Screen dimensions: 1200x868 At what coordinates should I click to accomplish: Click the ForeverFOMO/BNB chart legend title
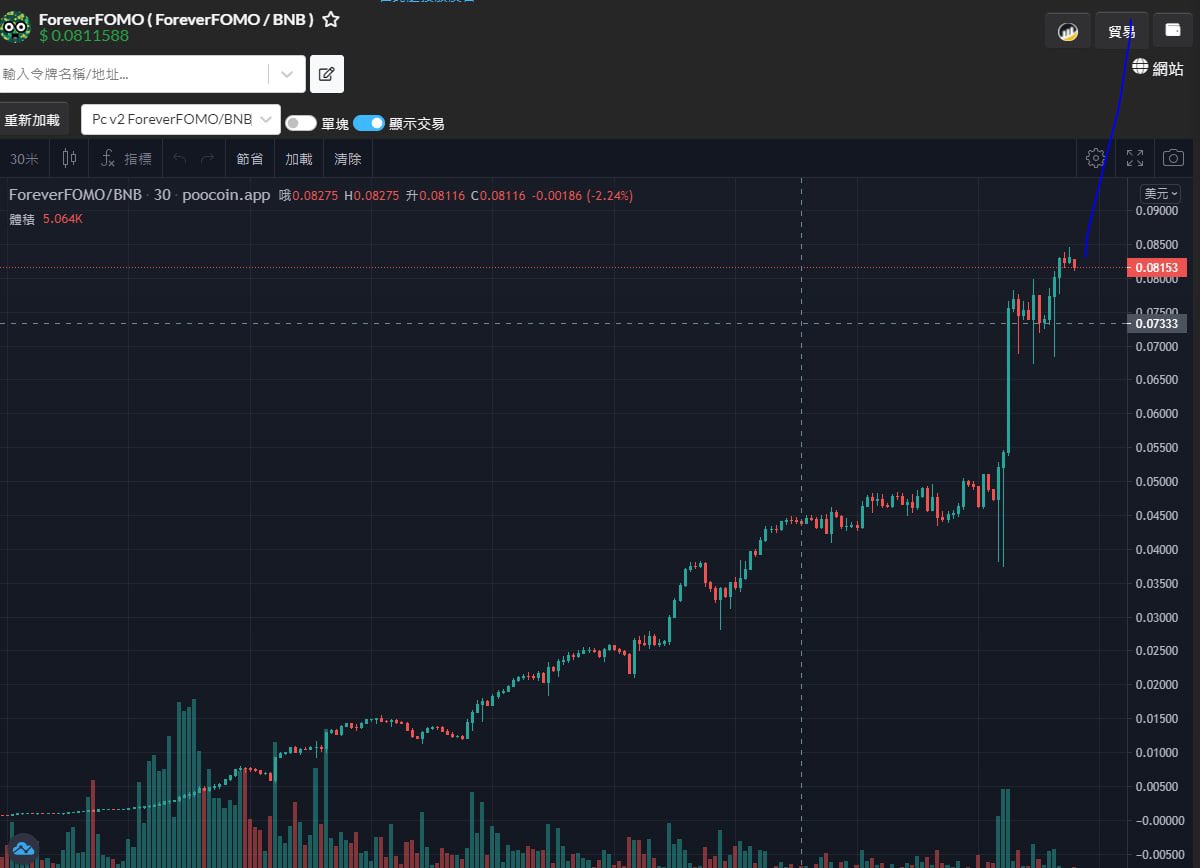pos(75,195)
